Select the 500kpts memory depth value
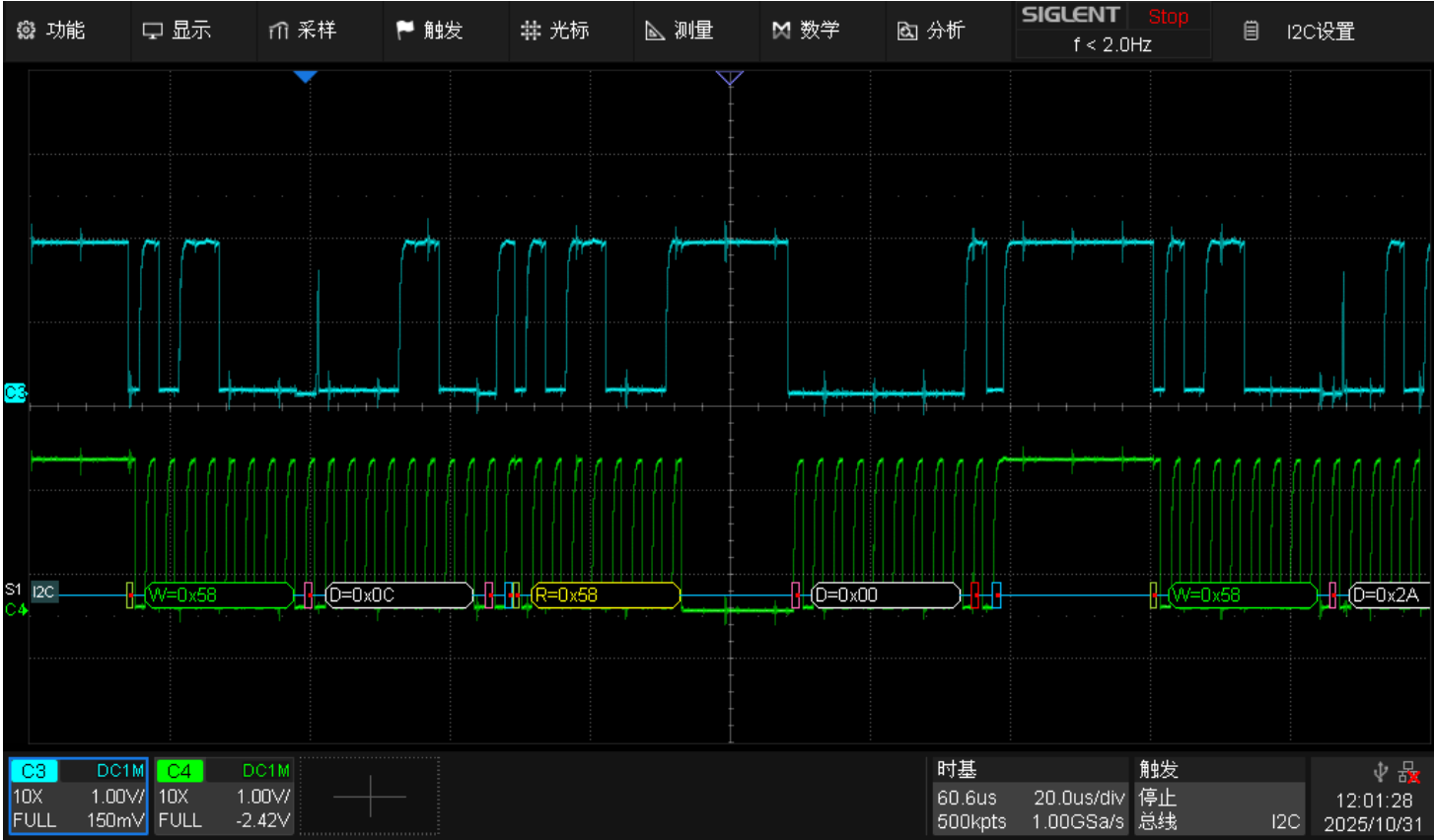Image resolution: width=1434 pixels, height=840 pixels. tap(971, 821)
